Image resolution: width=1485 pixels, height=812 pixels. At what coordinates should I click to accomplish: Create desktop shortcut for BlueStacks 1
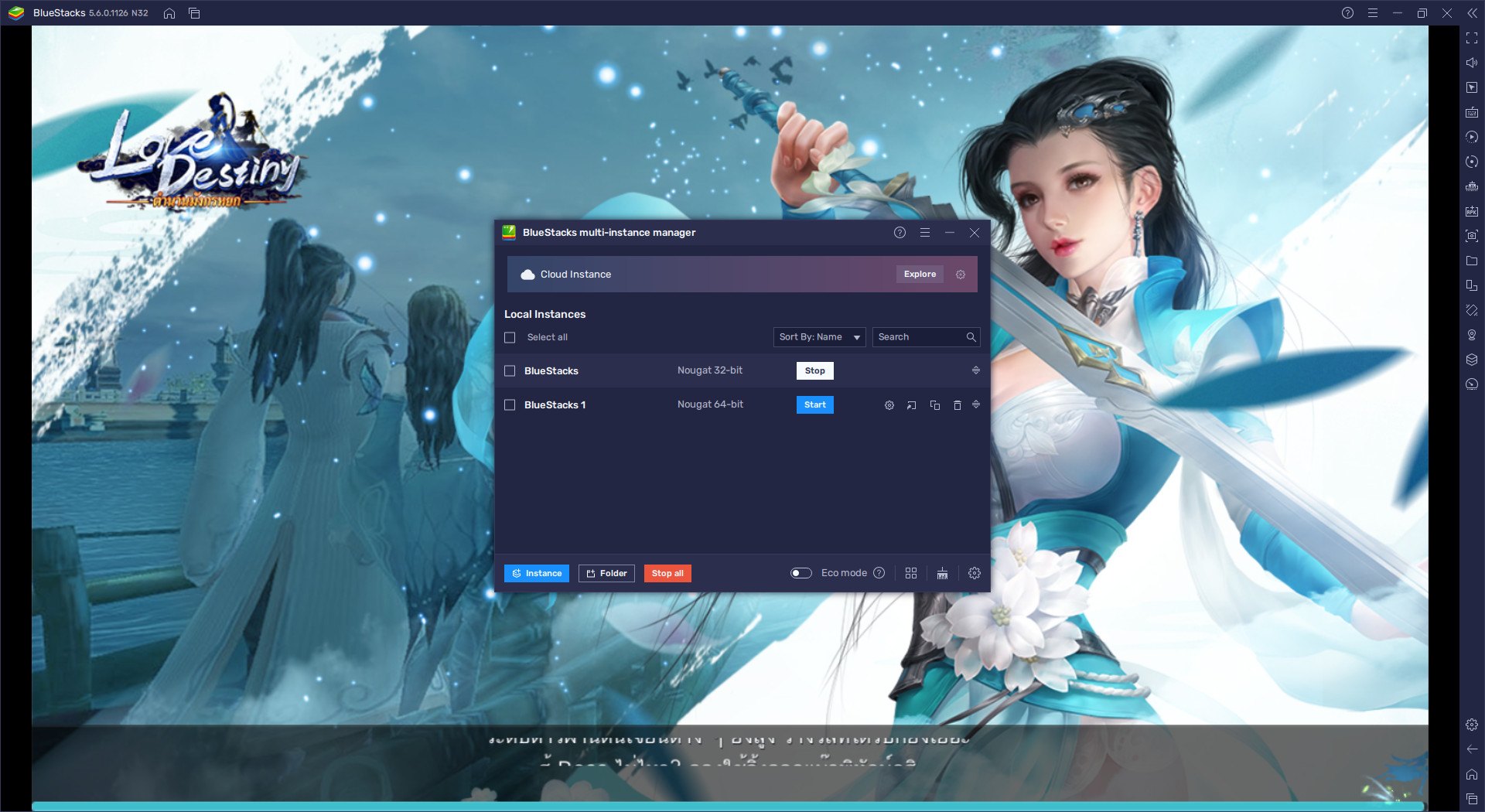tap(912, 405)
